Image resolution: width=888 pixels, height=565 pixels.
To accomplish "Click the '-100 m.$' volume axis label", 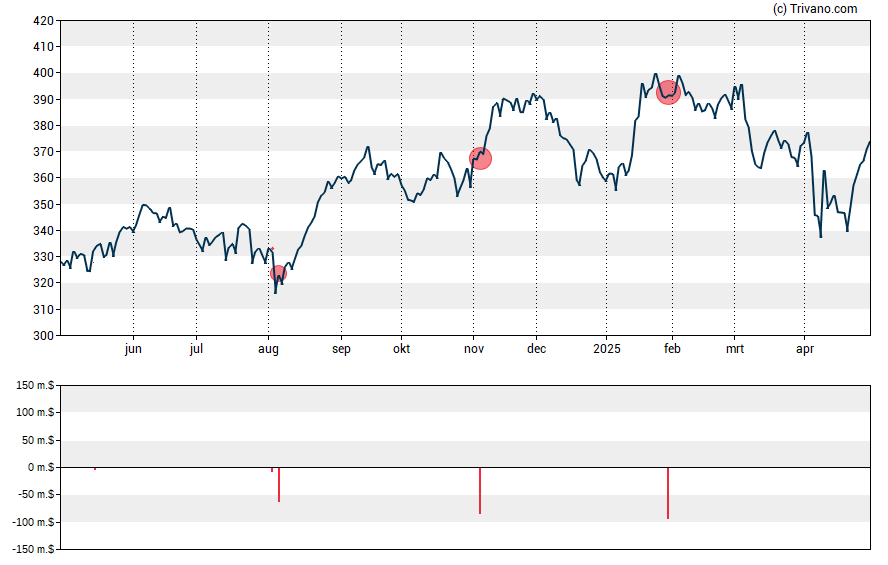I will tap(33, 522).
